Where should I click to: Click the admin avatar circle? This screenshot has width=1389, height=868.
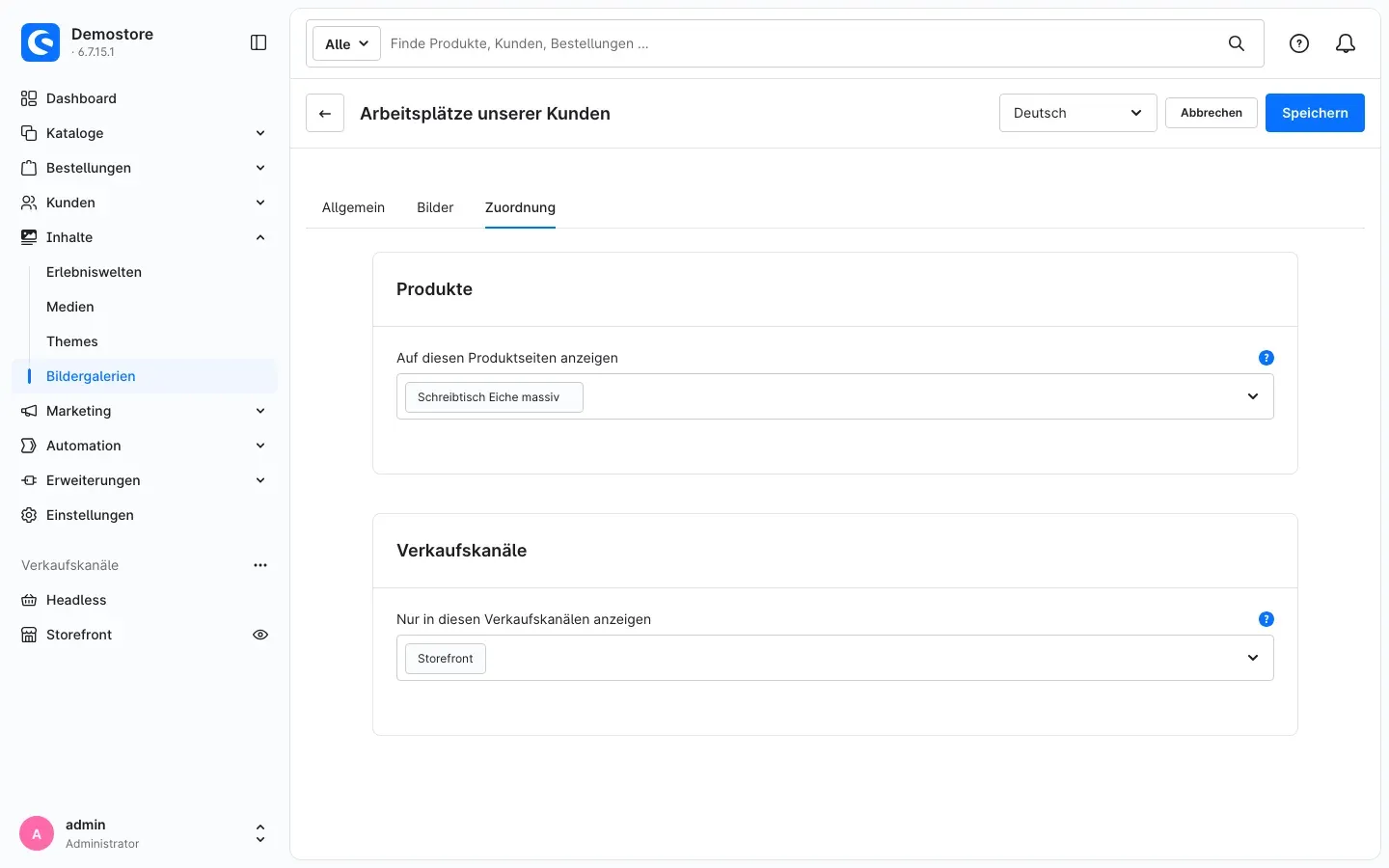(37, 834)
